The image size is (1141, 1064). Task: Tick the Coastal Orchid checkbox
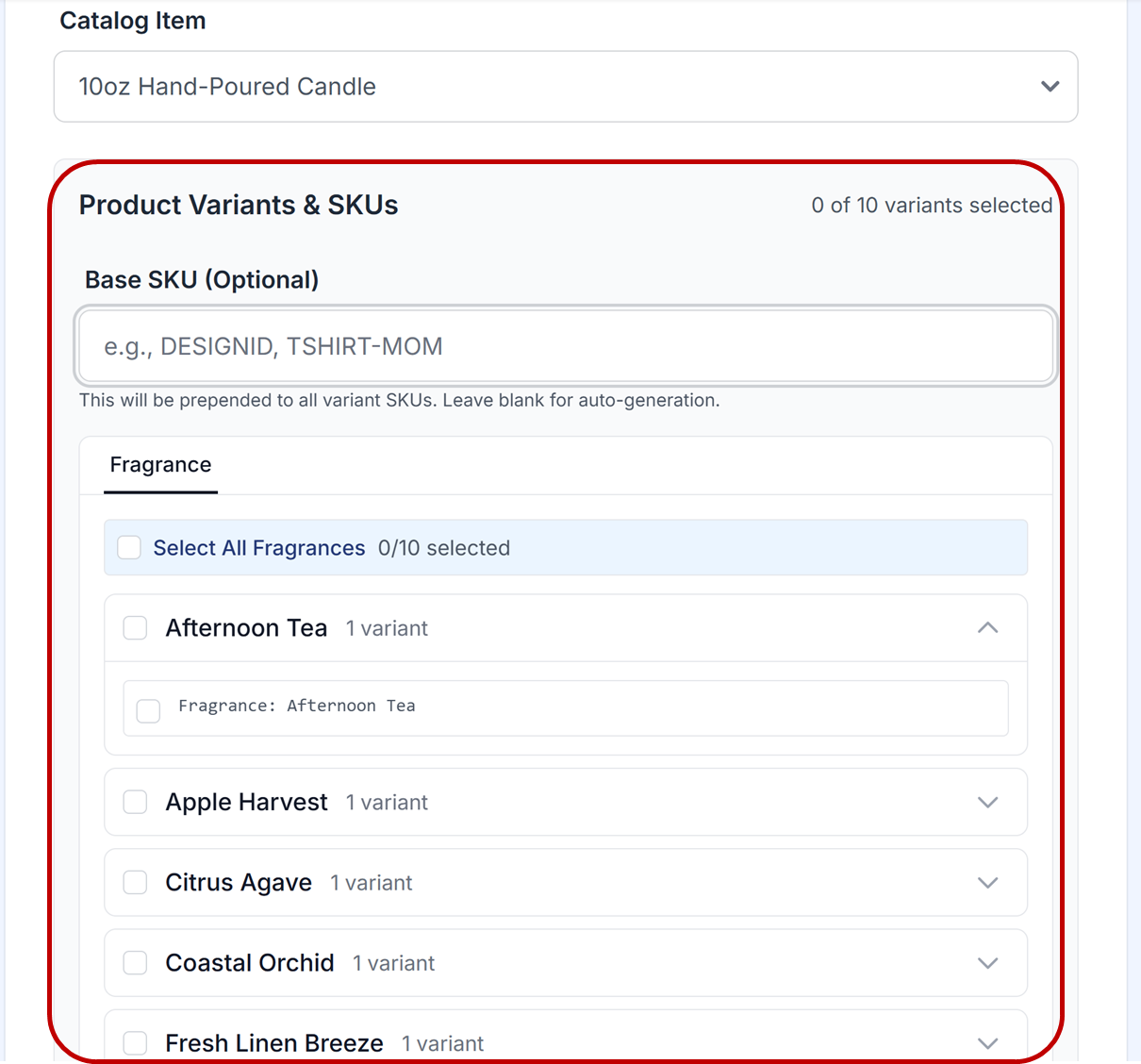tap(136, 963)
